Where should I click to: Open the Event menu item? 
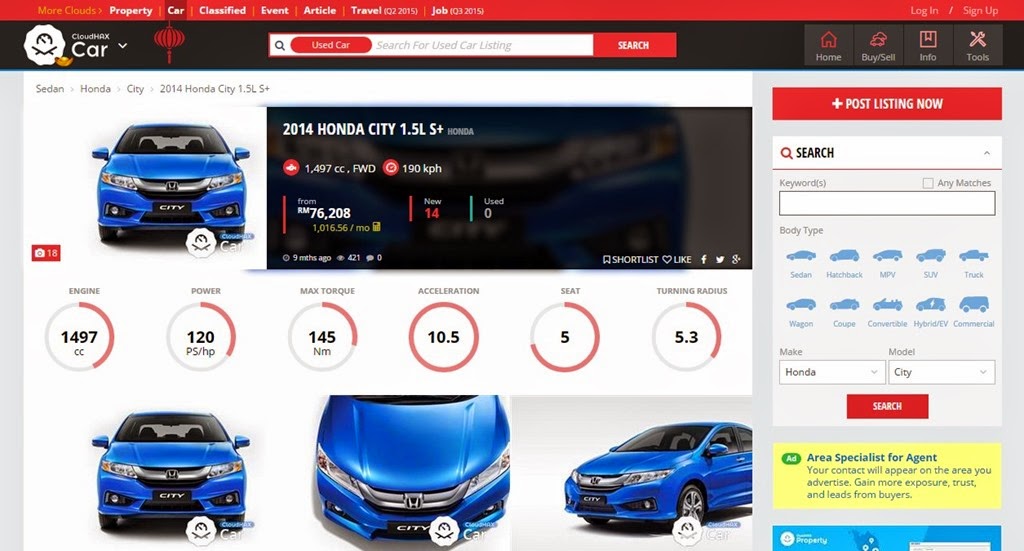pyautogui.click(x=274, y=10)
